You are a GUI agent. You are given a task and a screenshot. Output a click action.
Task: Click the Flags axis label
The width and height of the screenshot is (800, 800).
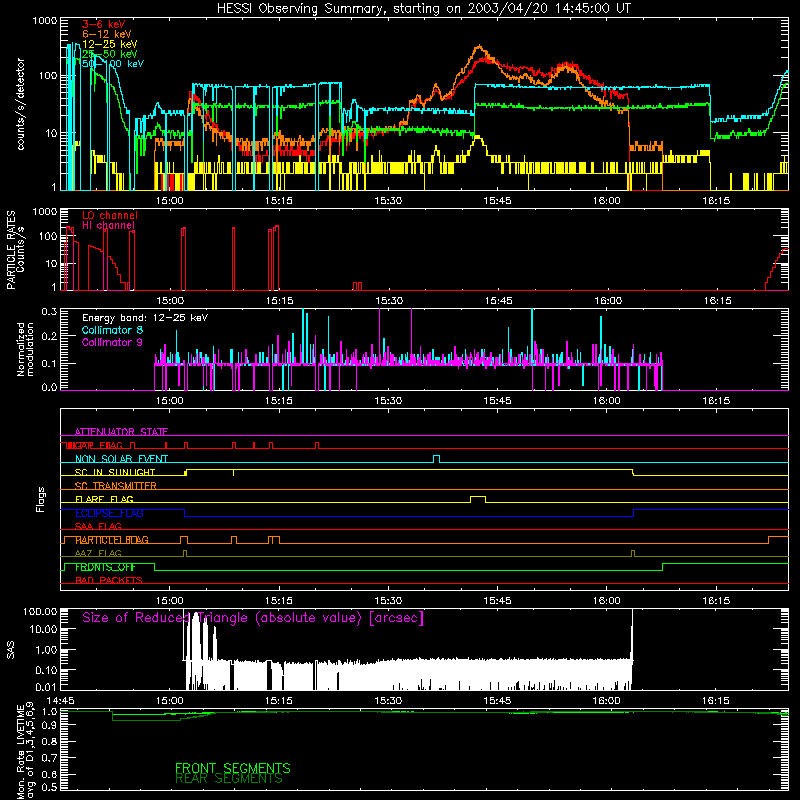click(x=41, y=499)
